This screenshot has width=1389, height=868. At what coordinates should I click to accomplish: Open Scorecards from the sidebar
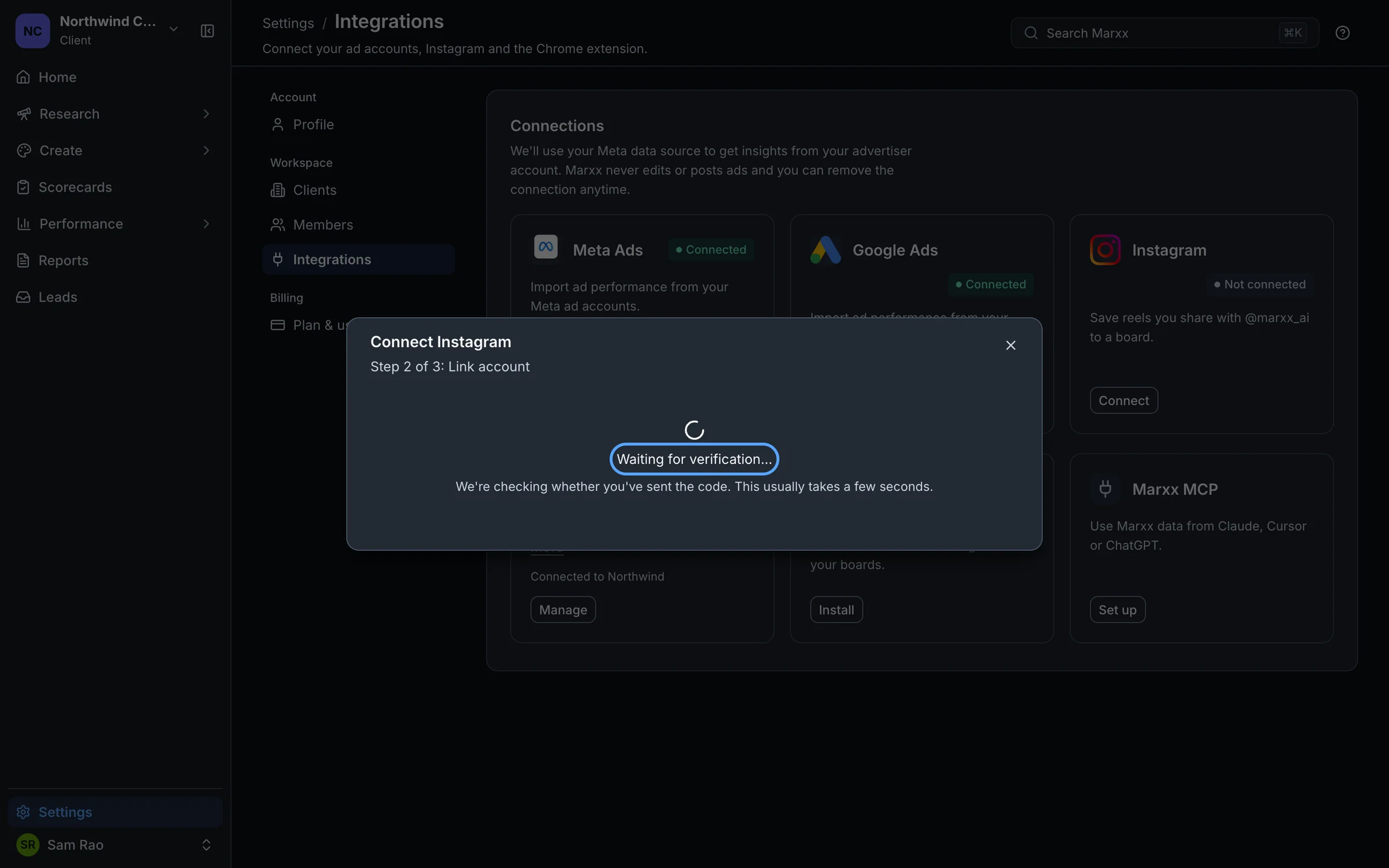(115, 187)
